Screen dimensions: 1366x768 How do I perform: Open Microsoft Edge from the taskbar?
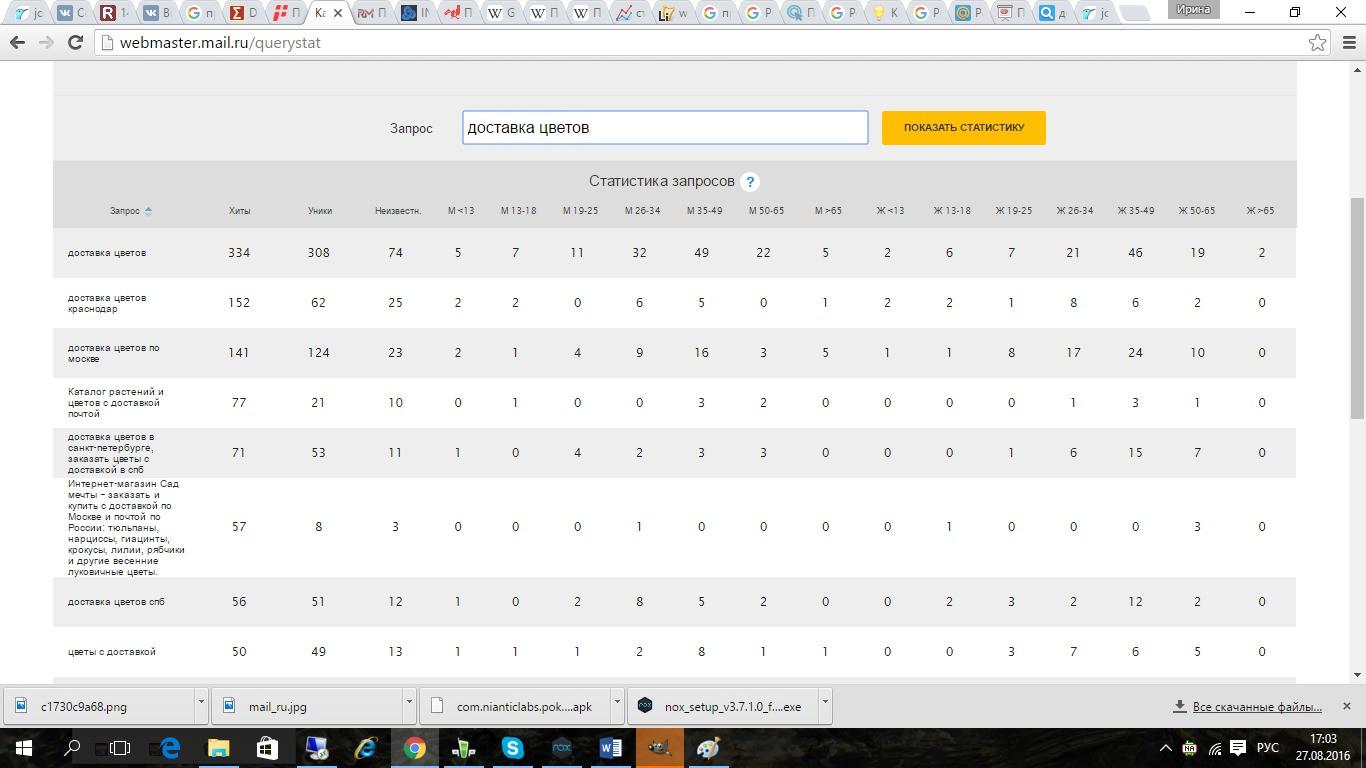tap(169, 748)
